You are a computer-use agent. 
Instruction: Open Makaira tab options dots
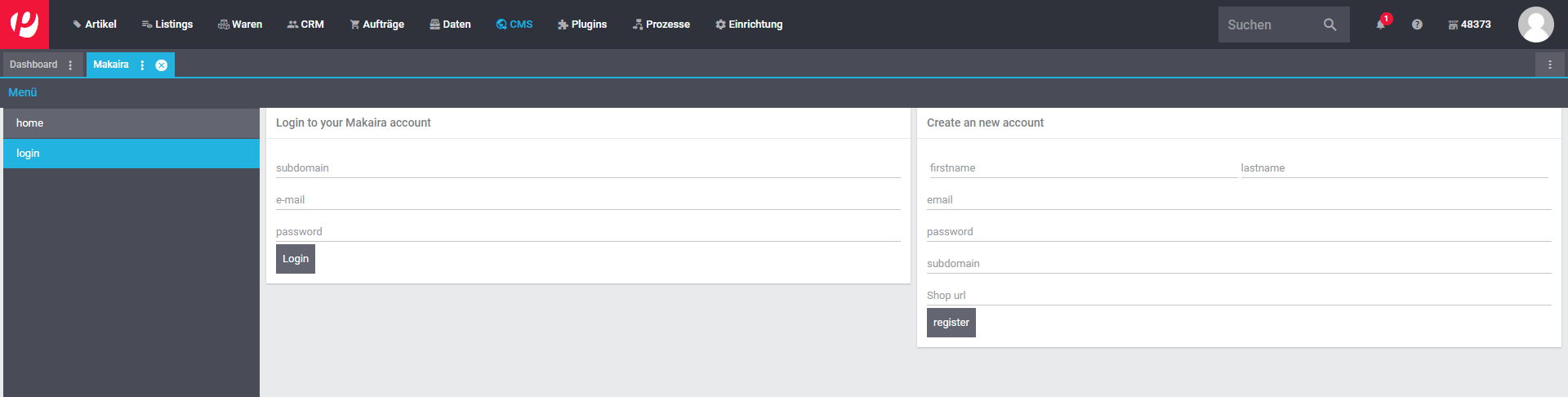pyautogui.click(x=143, y=65)
